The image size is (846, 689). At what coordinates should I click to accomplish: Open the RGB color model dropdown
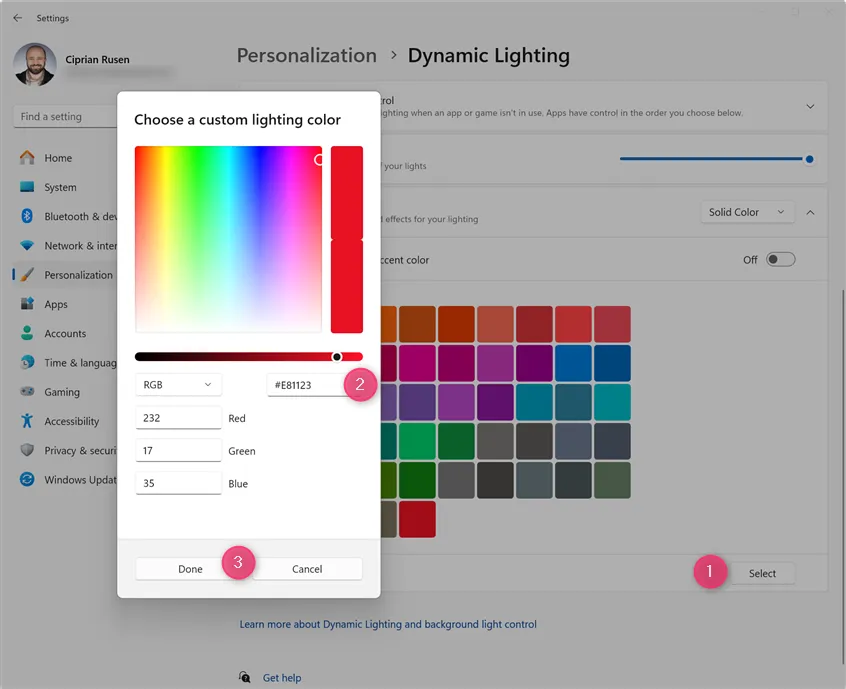[178, 385]
